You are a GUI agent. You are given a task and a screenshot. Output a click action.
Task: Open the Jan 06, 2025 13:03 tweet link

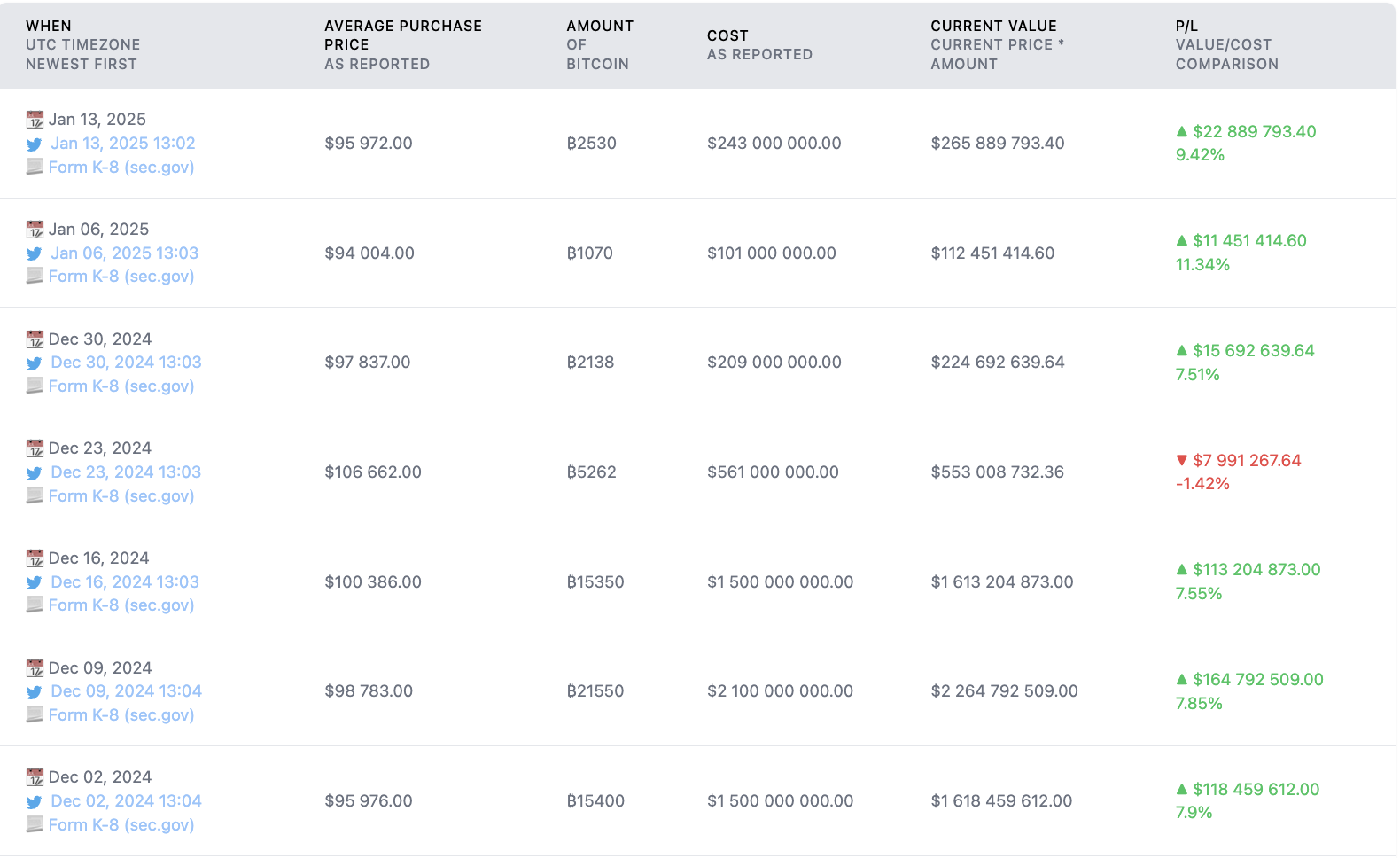tap(125, 253)
